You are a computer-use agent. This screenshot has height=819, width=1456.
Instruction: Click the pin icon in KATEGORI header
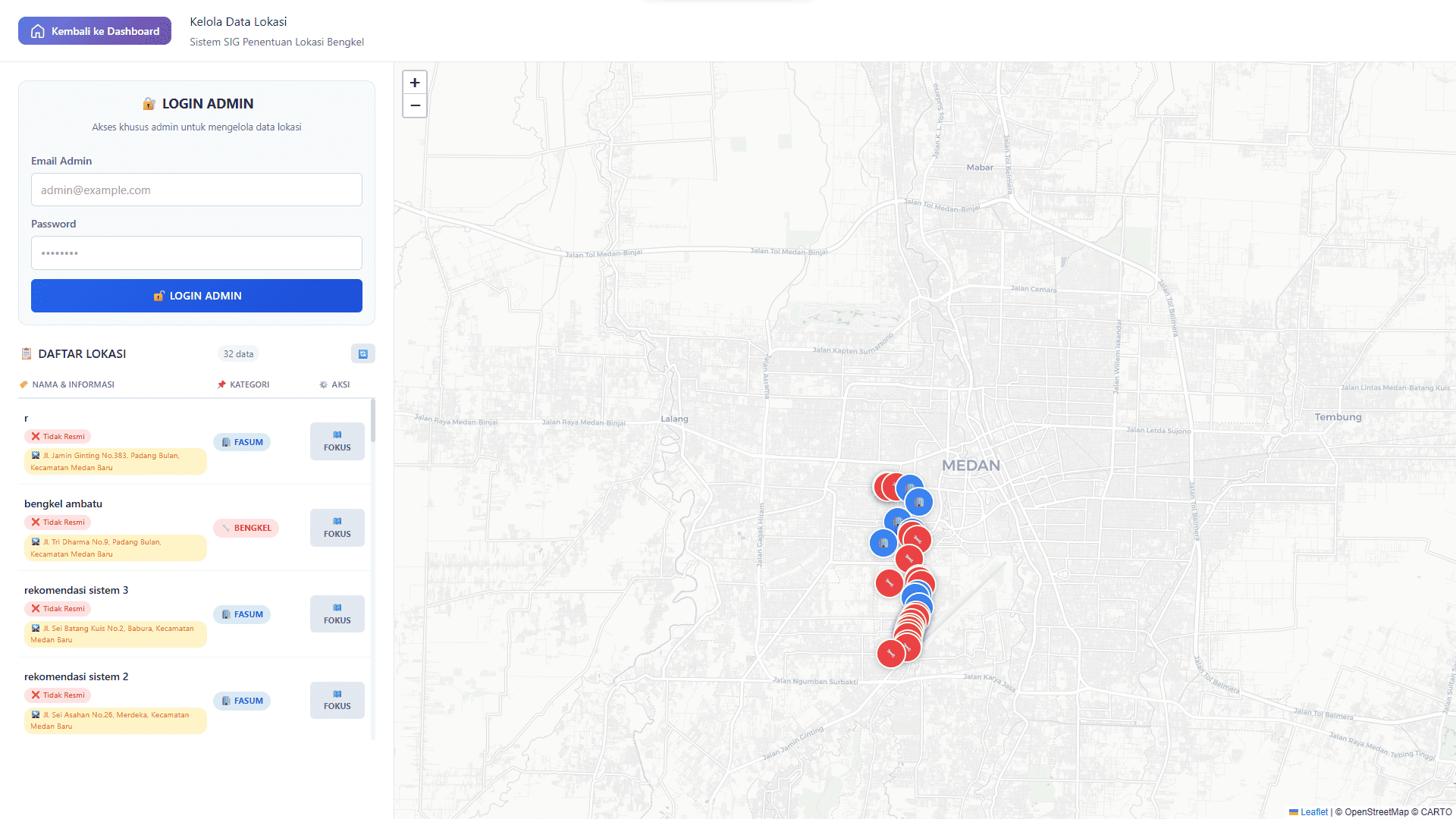tap(221, 384)
